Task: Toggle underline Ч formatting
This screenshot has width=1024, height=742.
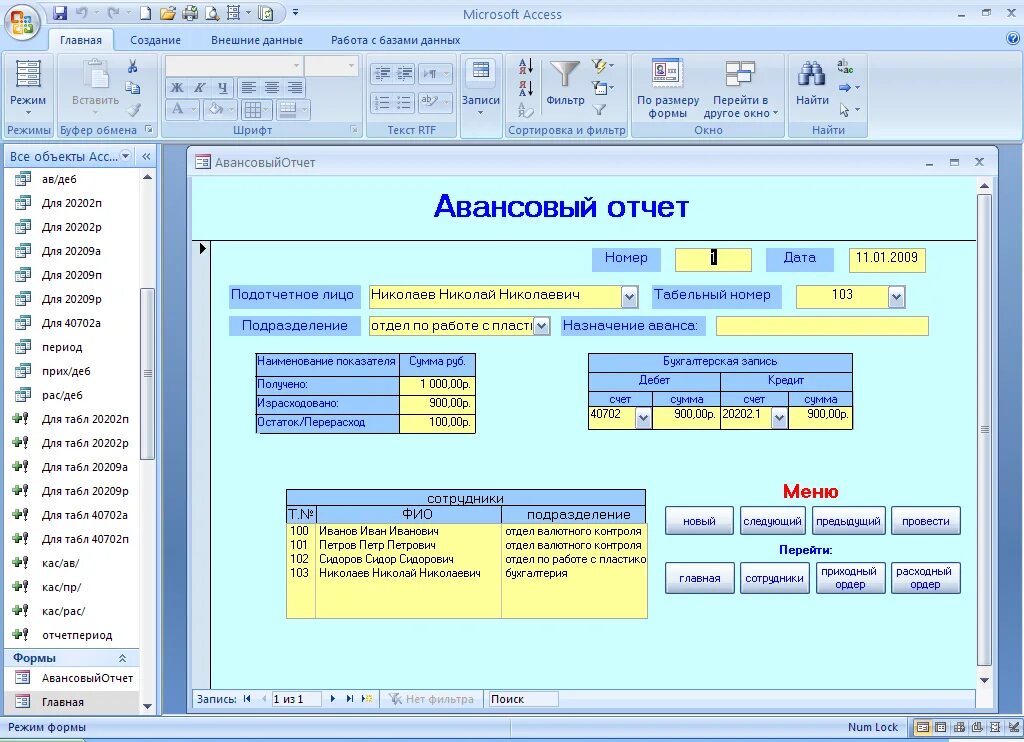Action: [x=223, y=87]
